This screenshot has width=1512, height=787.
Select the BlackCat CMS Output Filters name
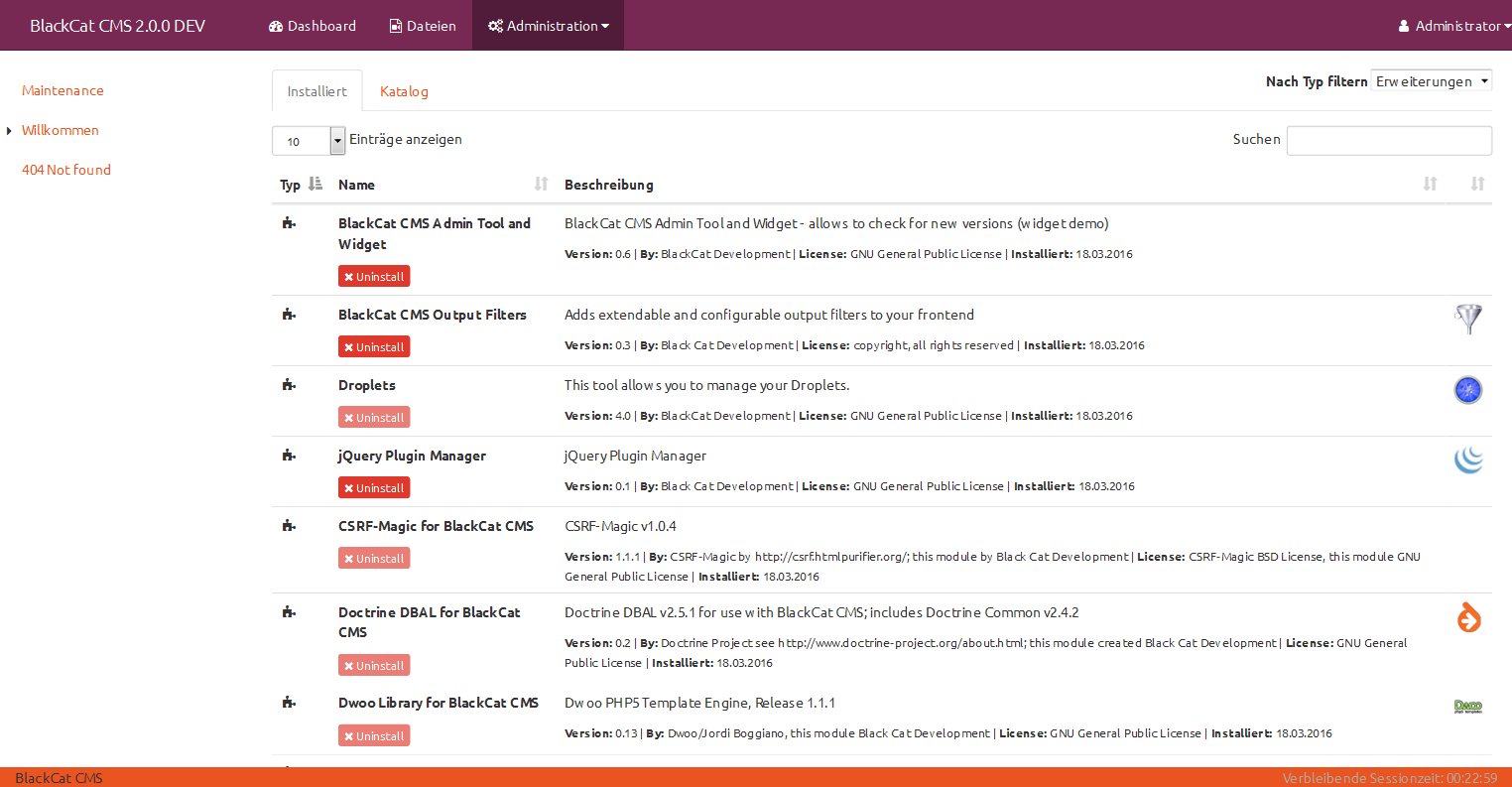coord(433,315)
